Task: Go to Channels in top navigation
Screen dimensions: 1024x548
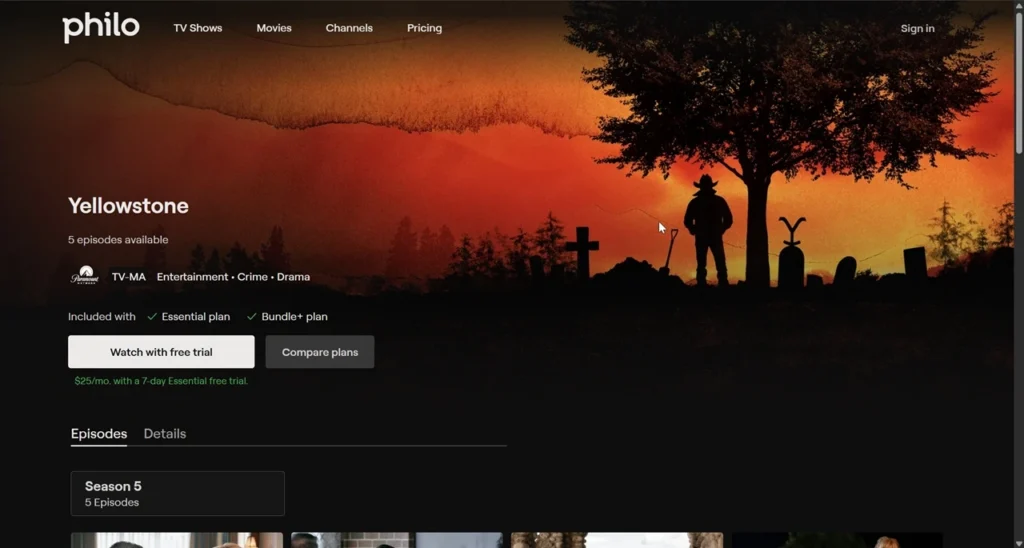Action: (x=349, y=28)
